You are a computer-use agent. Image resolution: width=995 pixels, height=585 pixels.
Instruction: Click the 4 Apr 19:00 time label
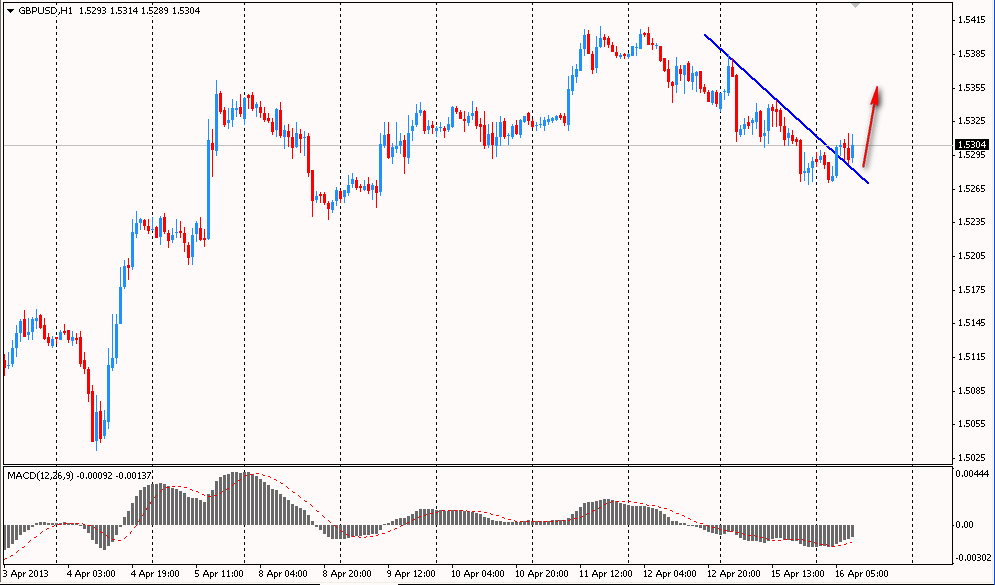(155, 574)
